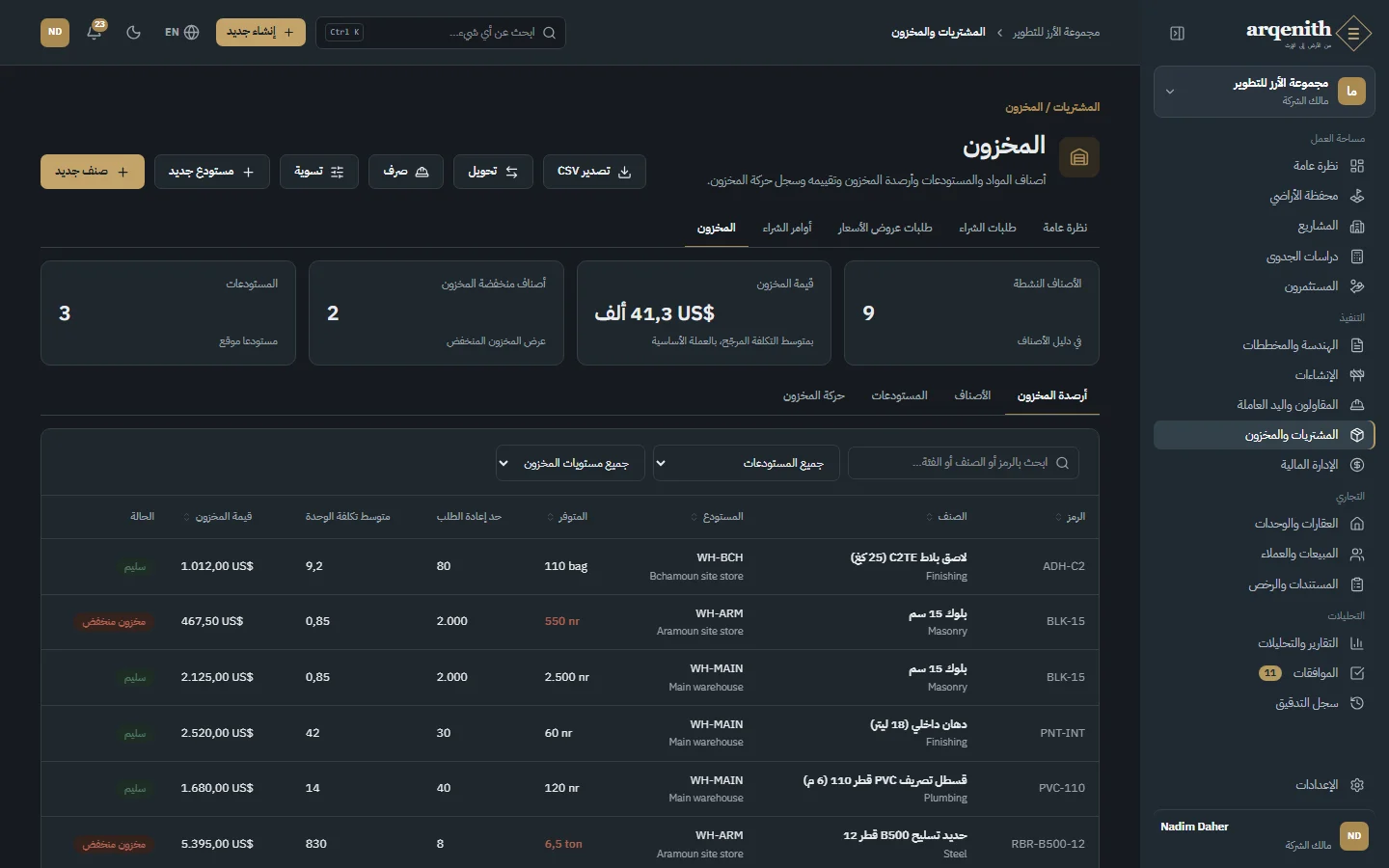The image size is (1389, 868).
Task: Open الإعدادات gear in sidebar
Action: tap(1357, 785)
